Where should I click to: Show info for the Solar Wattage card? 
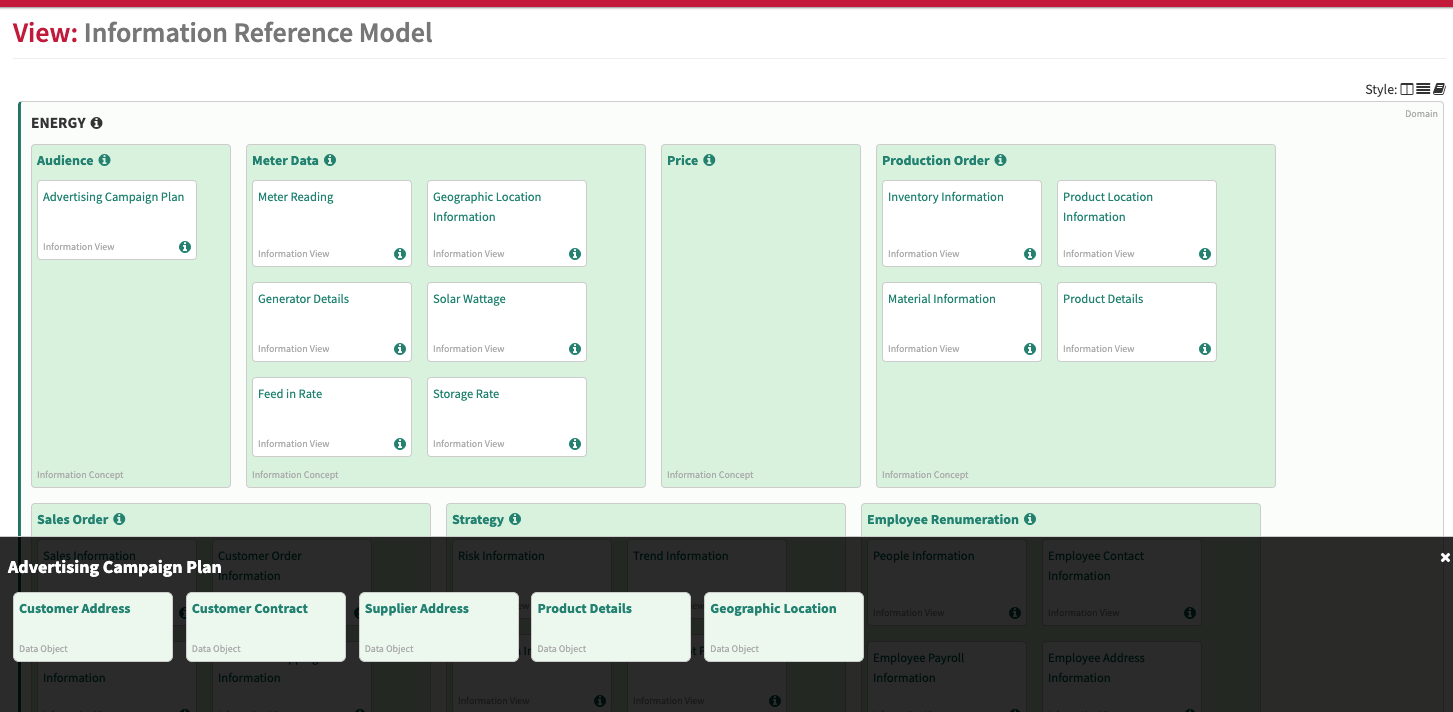click(x=575, y=349)
